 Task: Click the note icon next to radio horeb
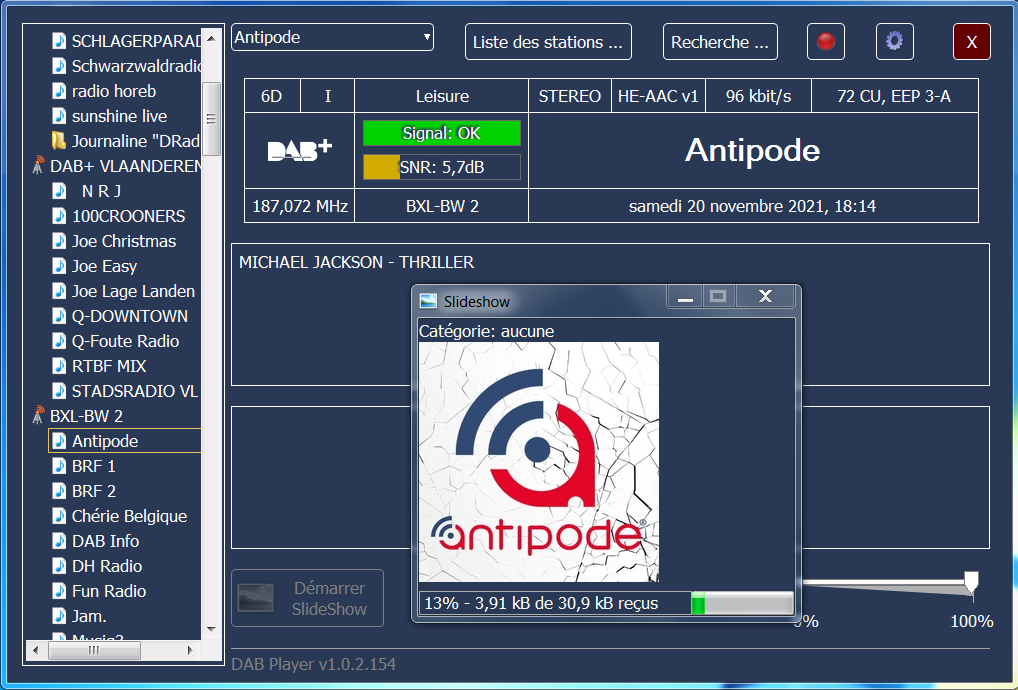[59, 91]
